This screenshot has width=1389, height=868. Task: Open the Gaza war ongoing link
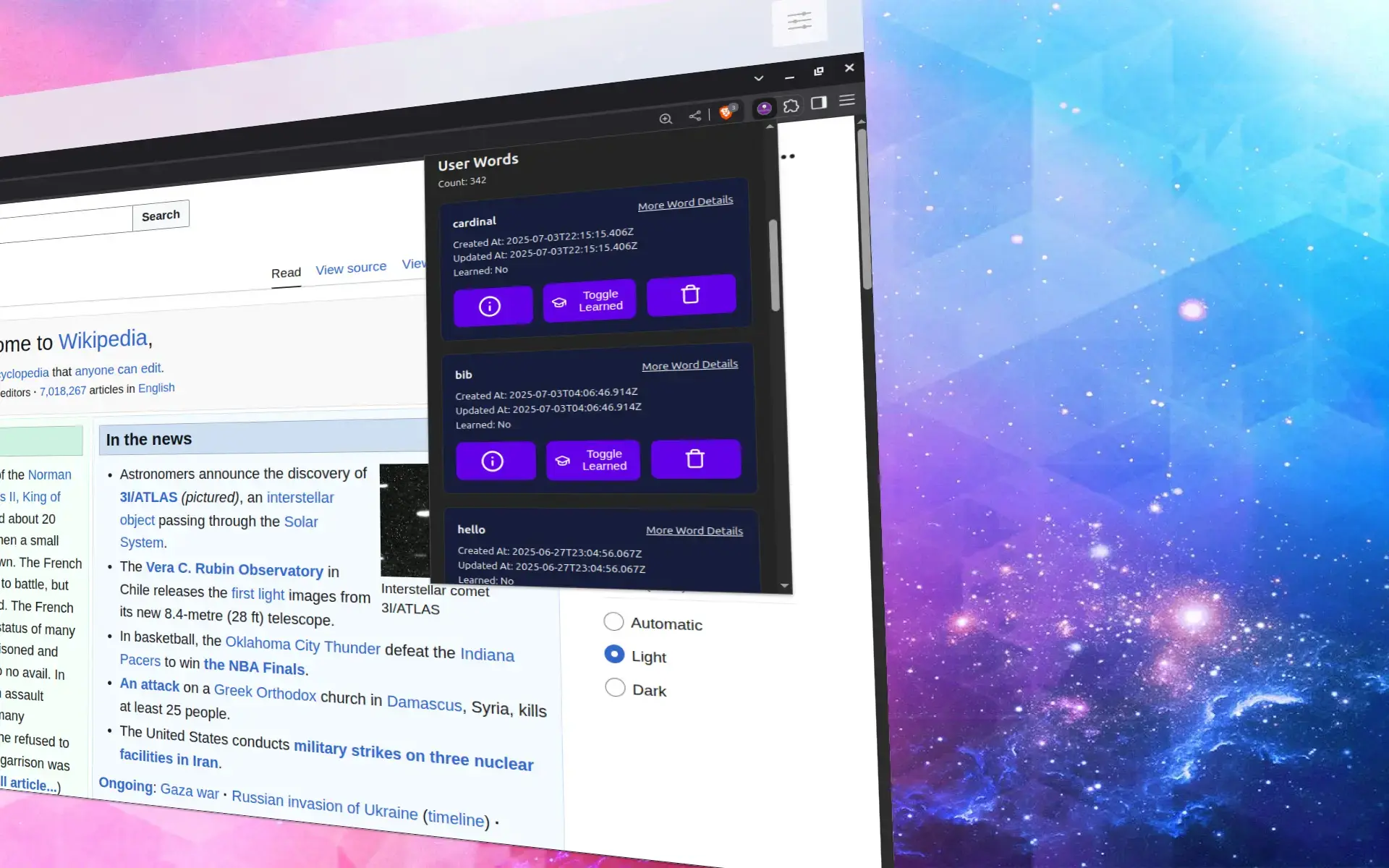point(190,790)
